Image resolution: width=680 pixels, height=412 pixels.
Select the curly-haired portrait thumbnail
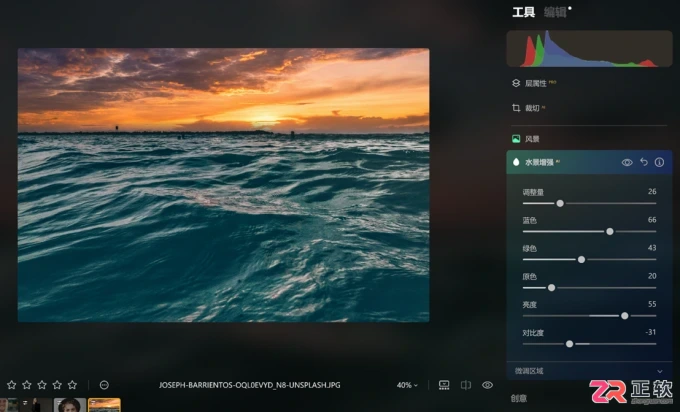point(70,405)
